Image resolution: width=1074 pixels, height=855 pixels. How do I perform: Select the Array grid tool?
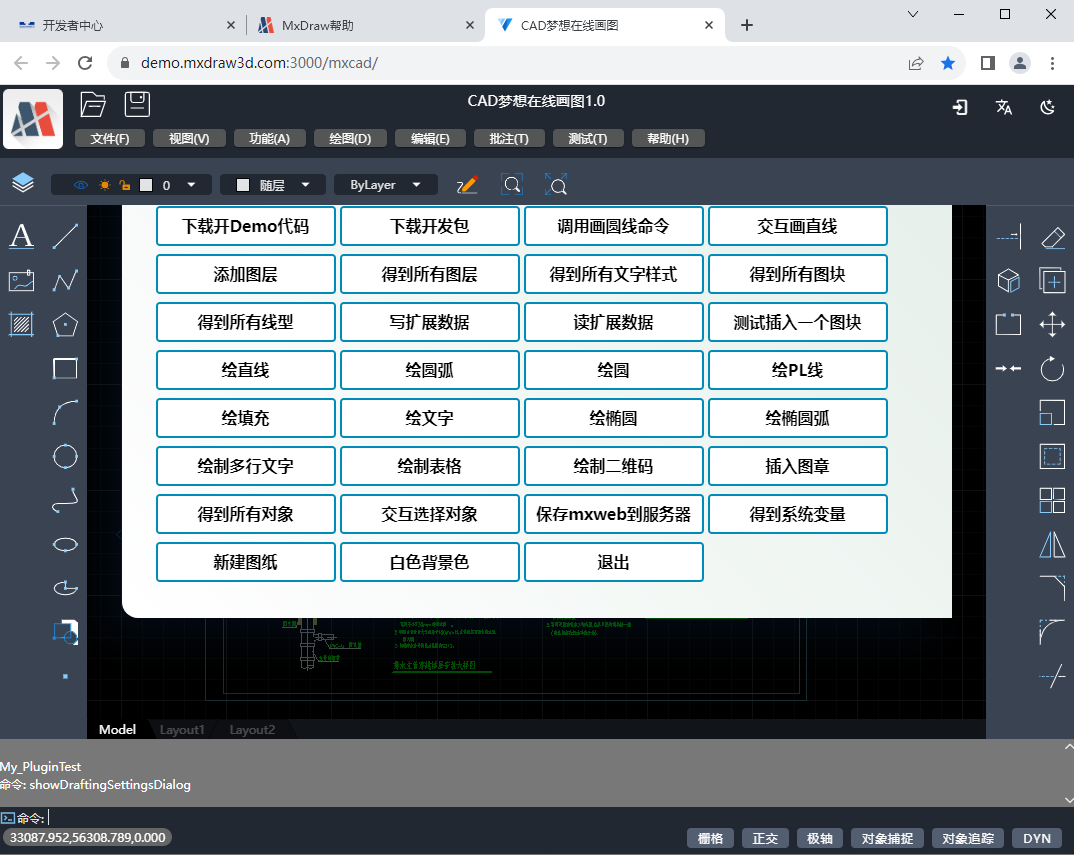(x=1052, y=500)
